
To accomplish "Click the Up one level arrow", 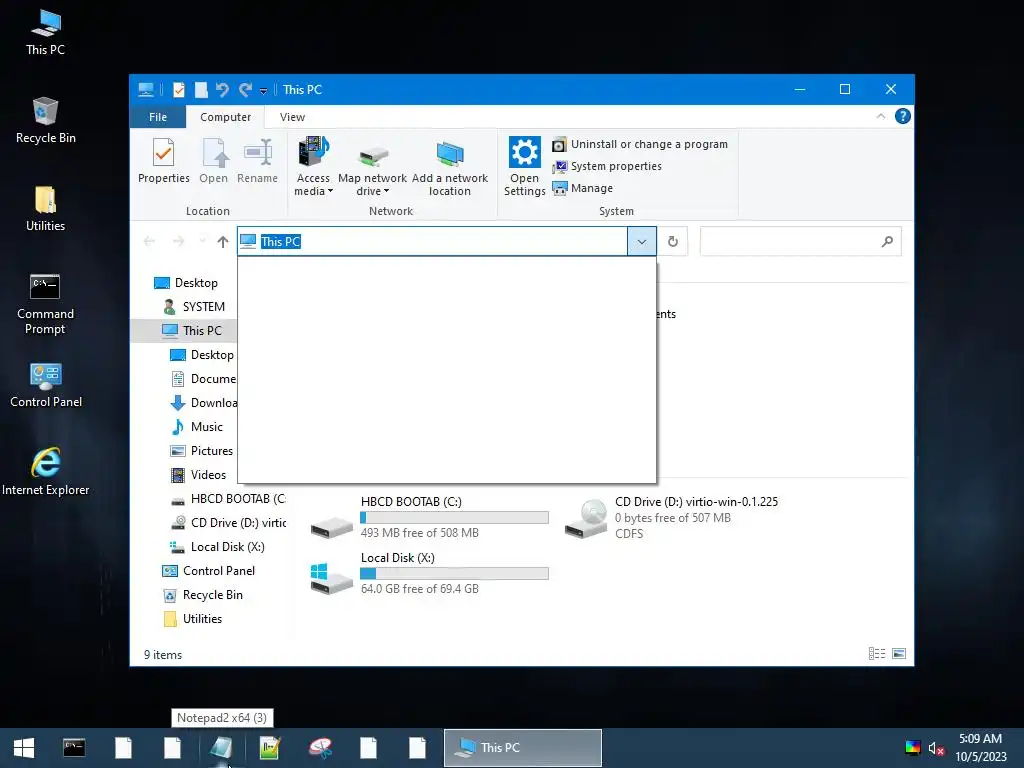I will 223,242.
